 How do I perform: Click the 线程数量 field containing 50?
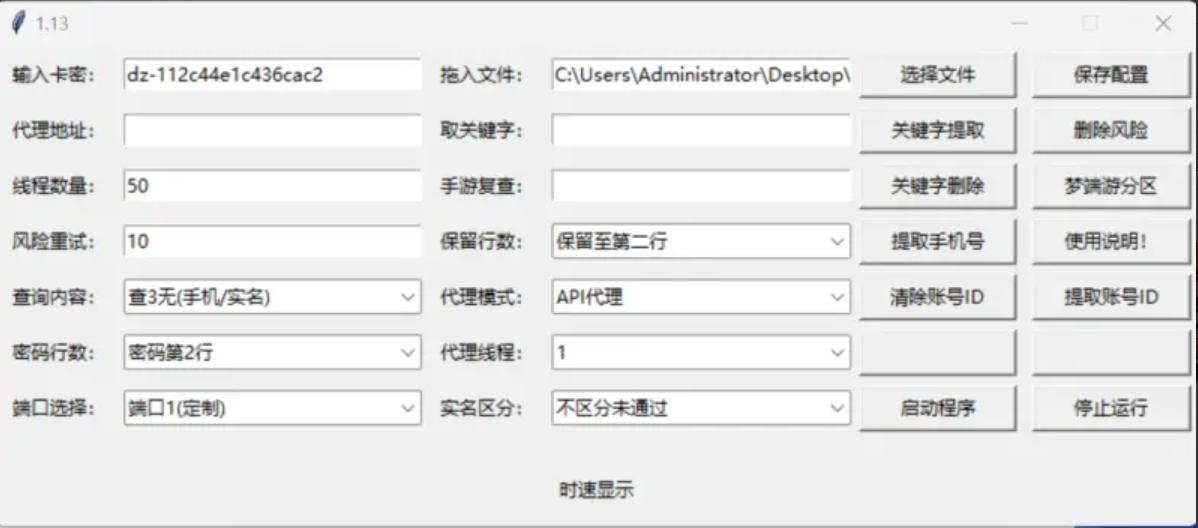coord(272,186)
